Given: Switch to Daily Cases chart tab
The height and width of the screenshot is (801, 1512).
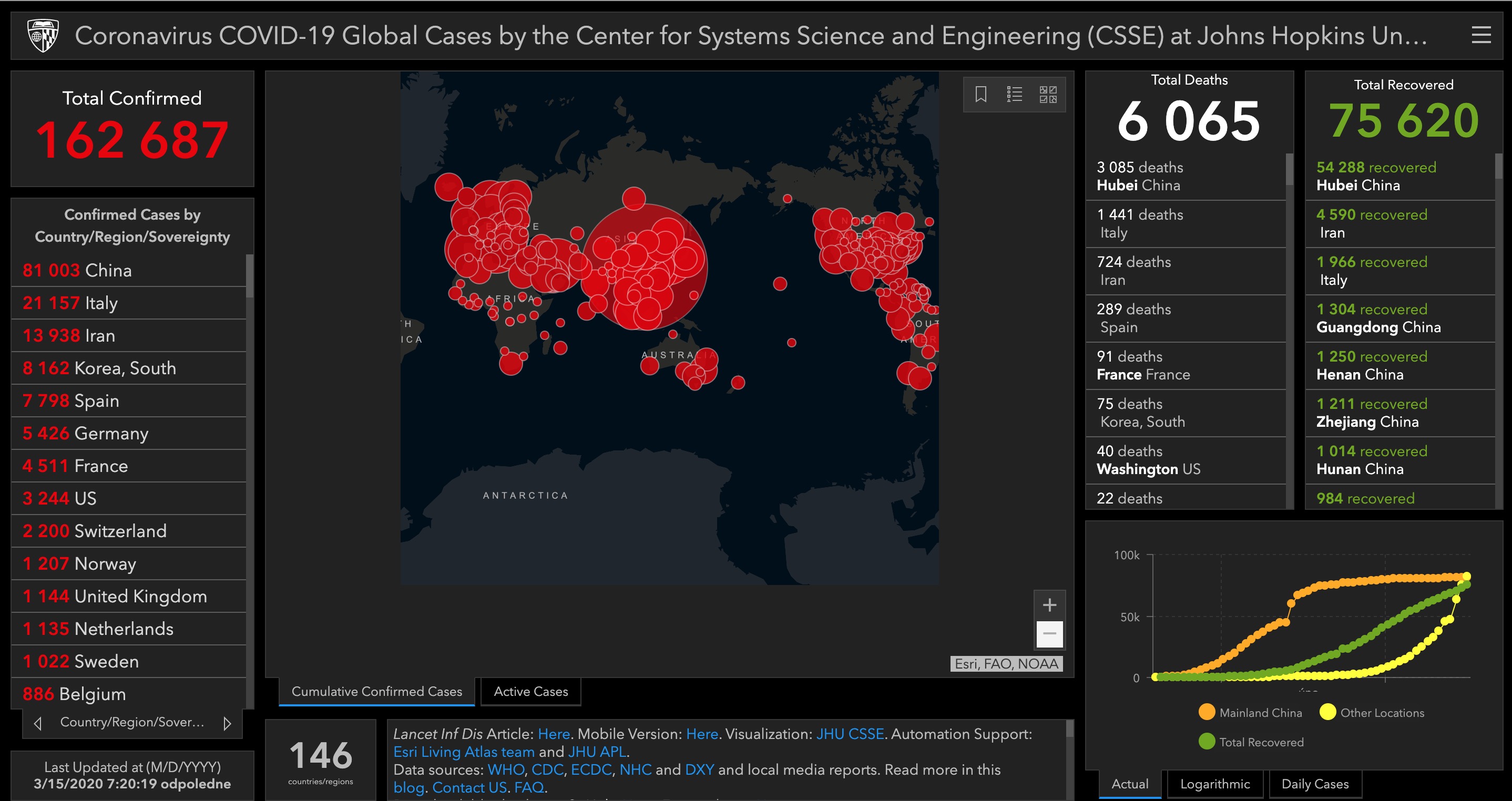Looking at the screenshot, I should 1315,784.
